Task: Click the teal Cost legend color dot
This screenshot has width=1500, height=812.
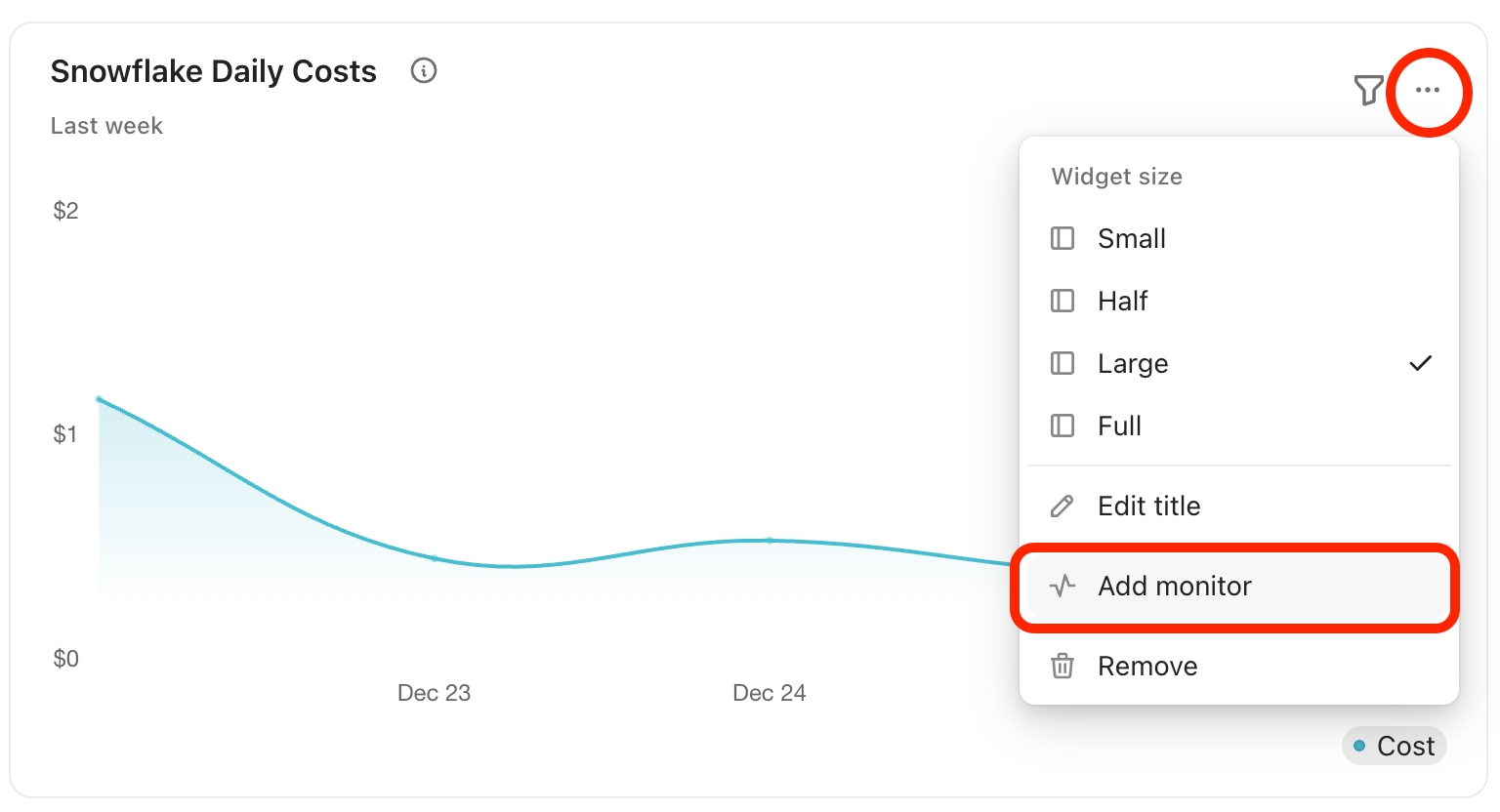Action: (1359, 747)
